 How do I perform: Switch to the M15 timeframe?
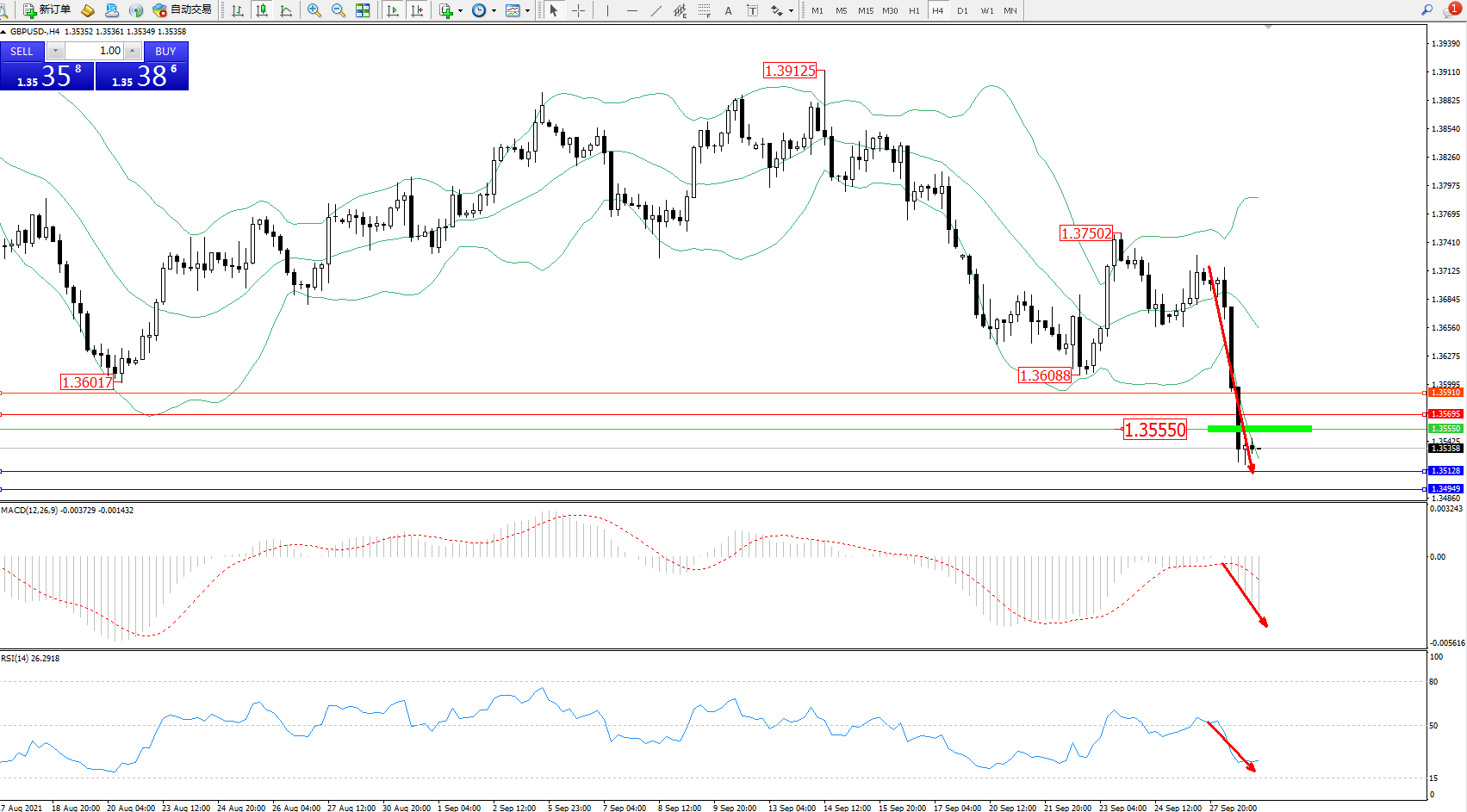coord(865,10)
